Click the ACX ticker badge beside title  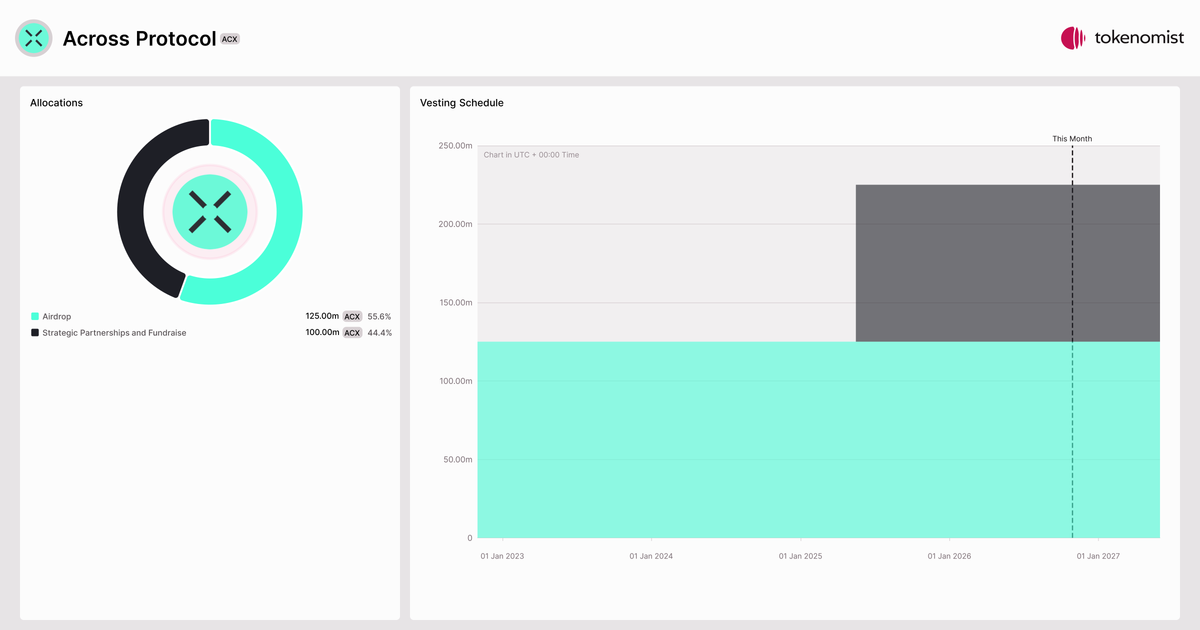pyautogui.click(x=230, y=39)
